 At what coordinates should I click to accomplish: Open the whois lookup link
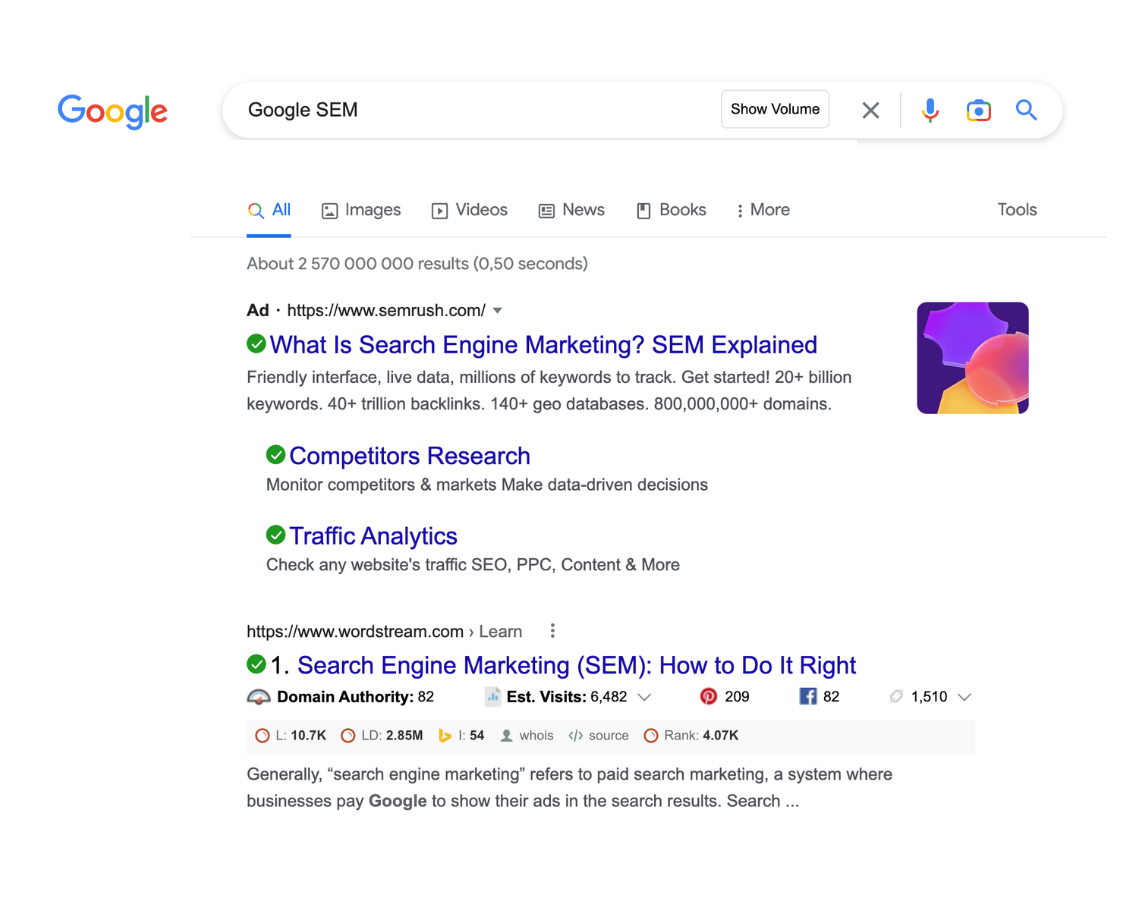tap(527, 736)
